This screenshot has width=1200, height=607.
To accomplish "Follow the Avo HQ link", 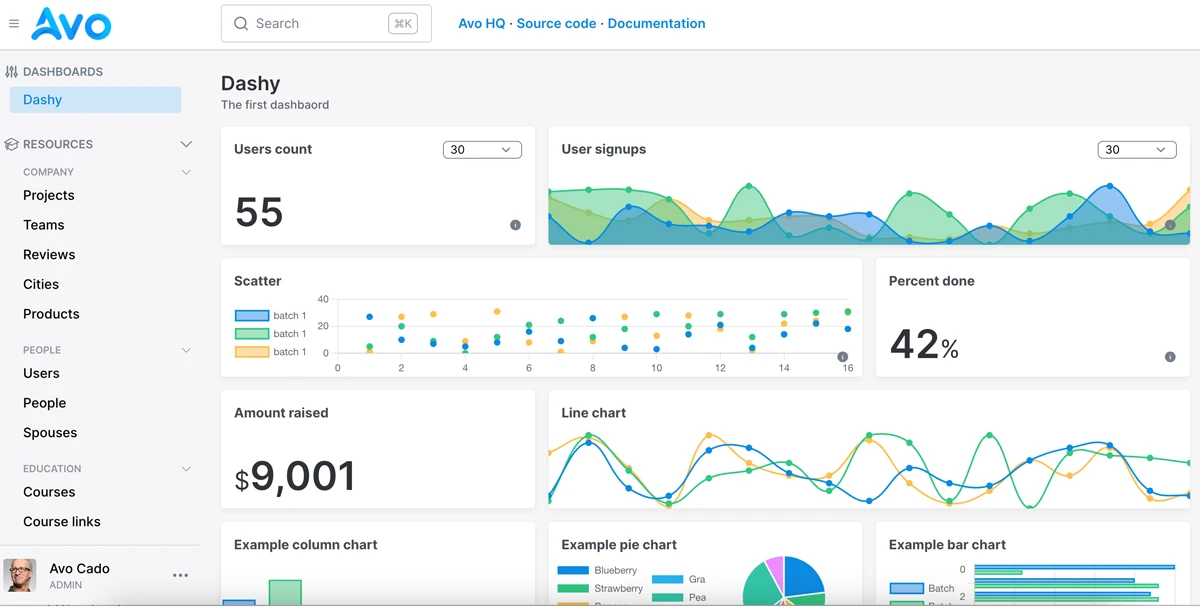I will point(482,23).
